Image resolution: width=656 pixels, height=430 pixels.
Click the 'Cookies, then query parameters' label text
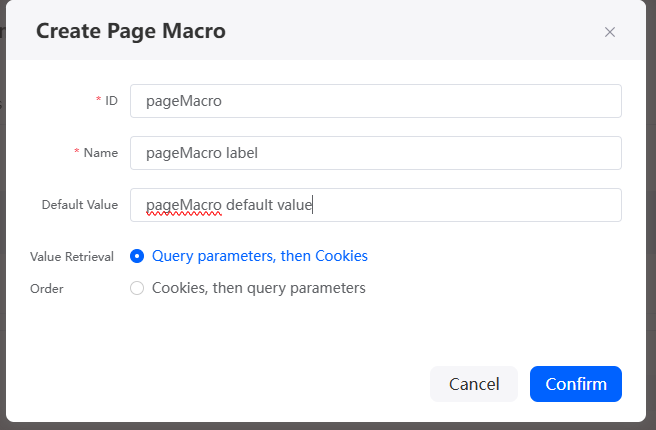259,288
